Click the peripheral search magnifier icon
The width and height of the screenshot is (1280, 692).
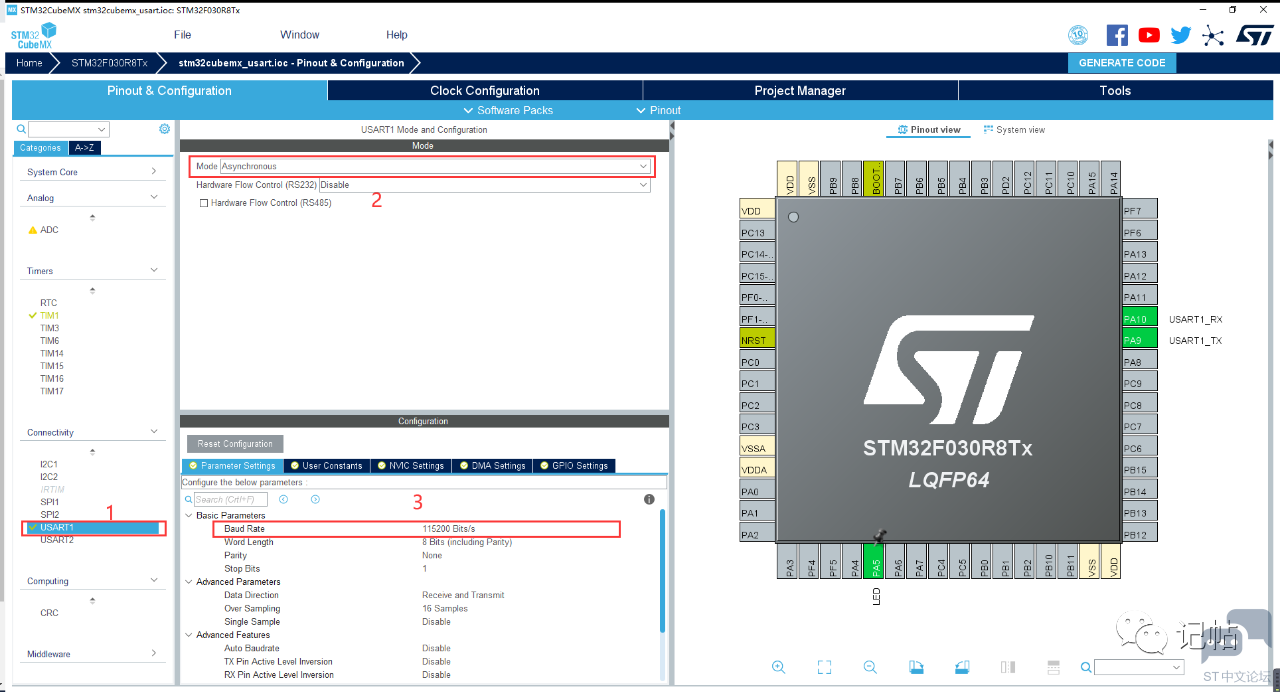click(21, 129)
